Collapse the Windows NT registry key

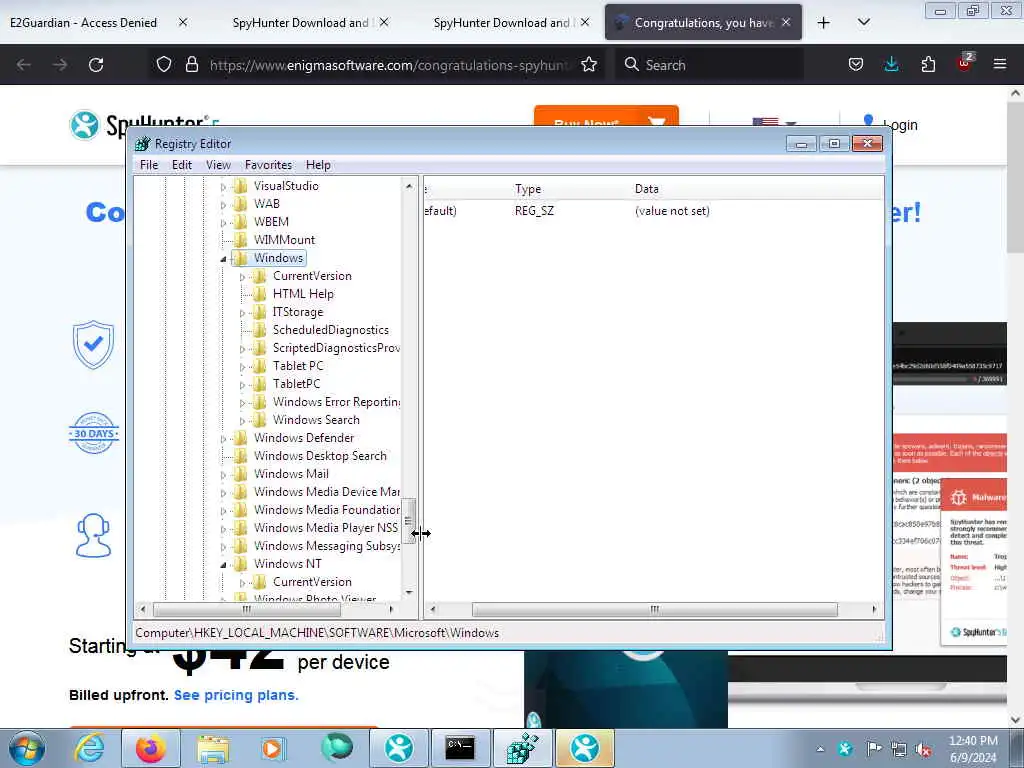coord(223,565)
